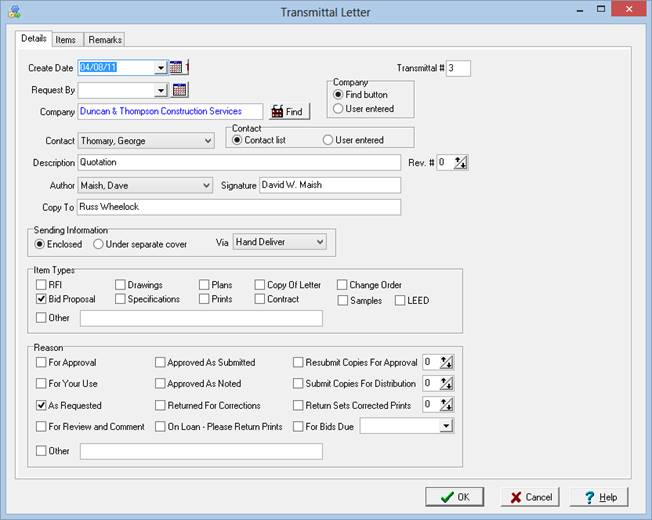This screenshot has height=520, width=652.
Task: Open the Create Date calendar picker icon
Action: 176,68
